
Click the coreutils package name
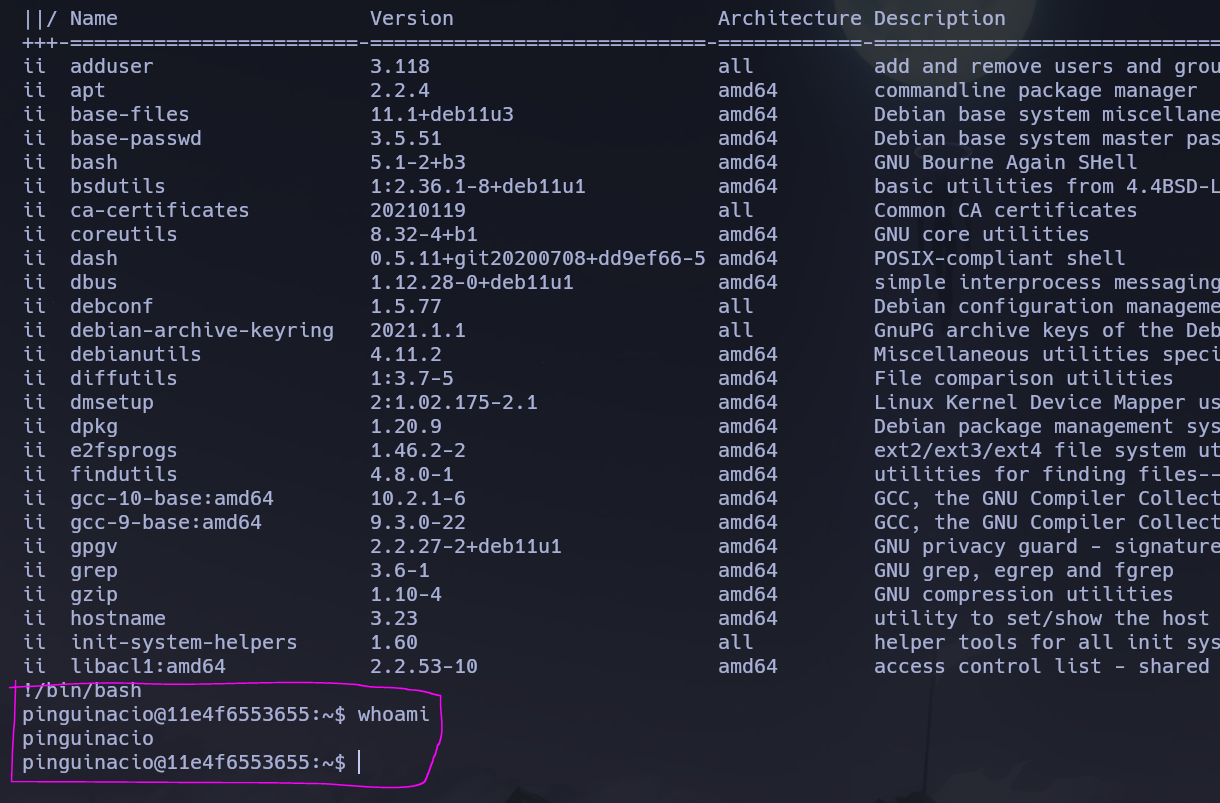[123, 234]
